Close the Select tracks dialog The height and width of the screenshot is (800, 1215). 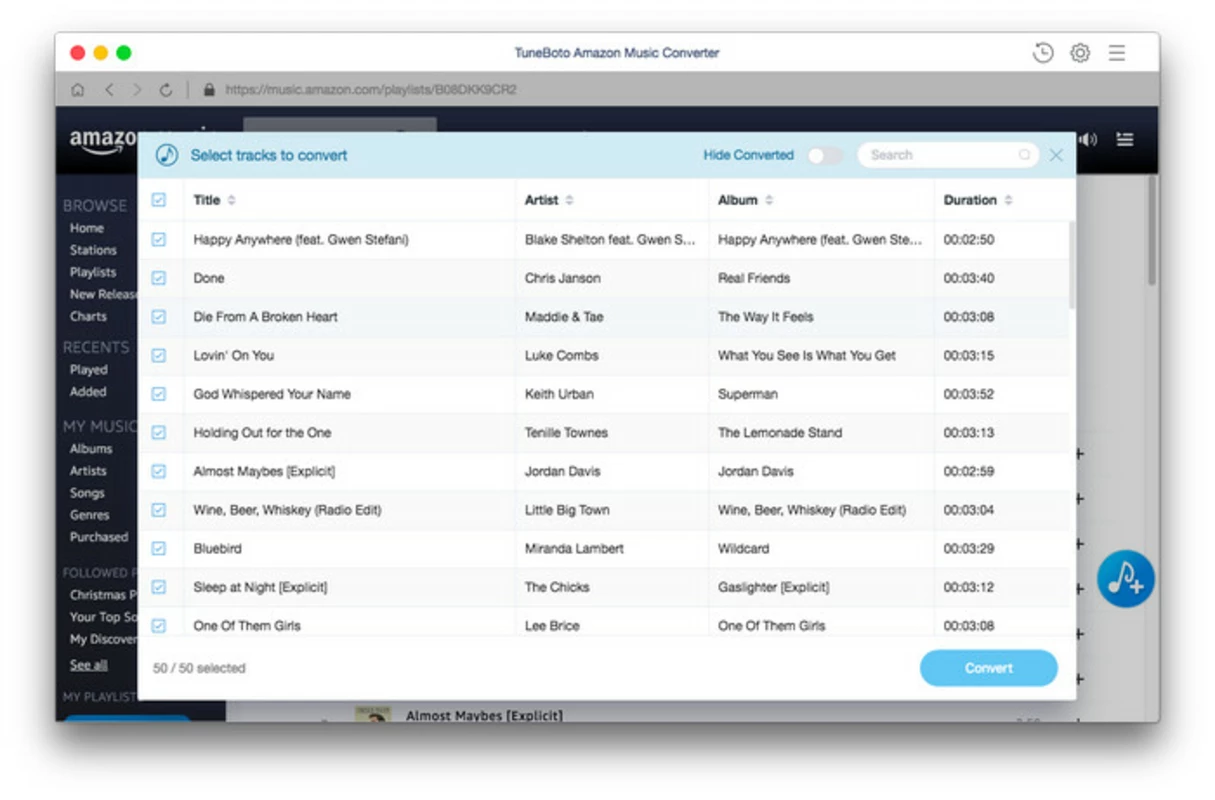point(1056,155)
